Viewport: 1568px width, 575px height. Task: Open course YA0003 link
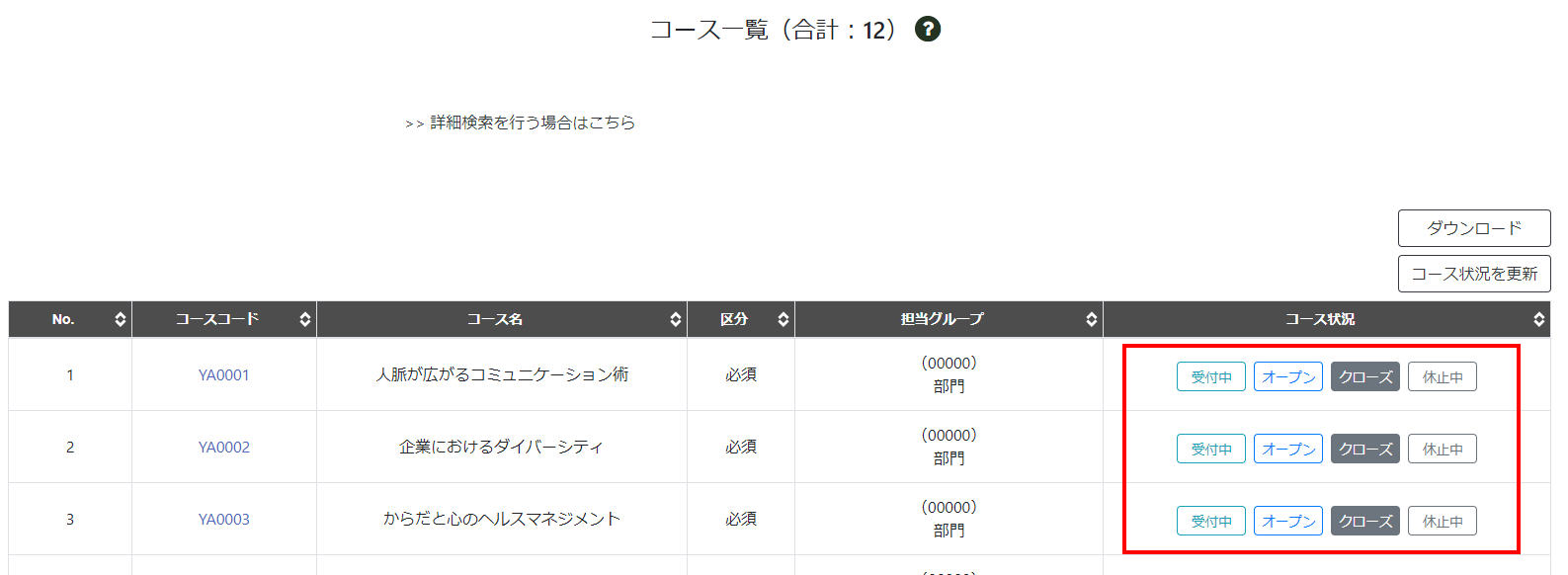click(x=224, y=520)
